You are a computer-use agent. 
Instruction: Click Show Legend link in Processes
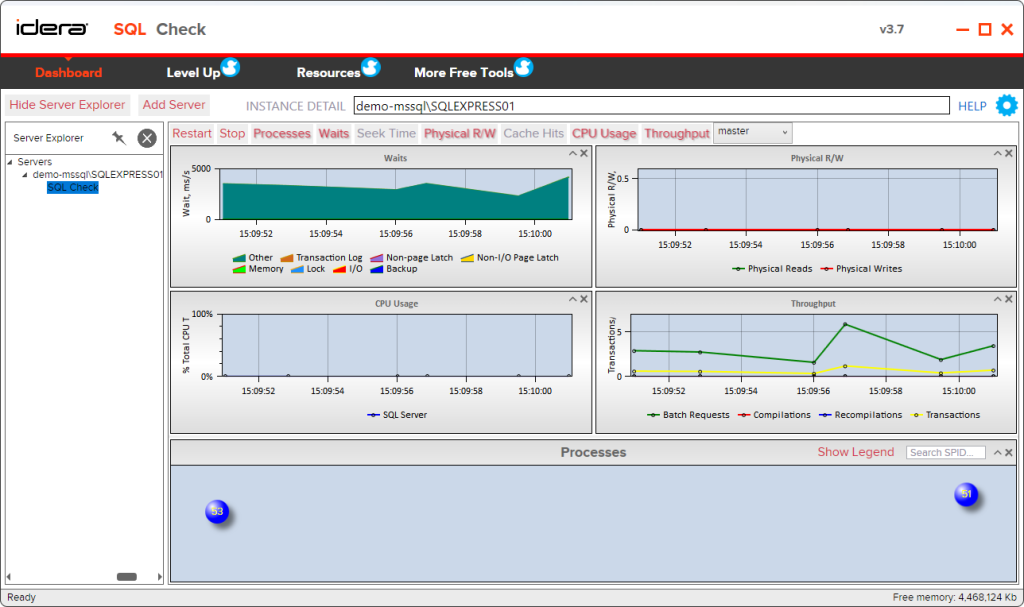click(856, 452)
